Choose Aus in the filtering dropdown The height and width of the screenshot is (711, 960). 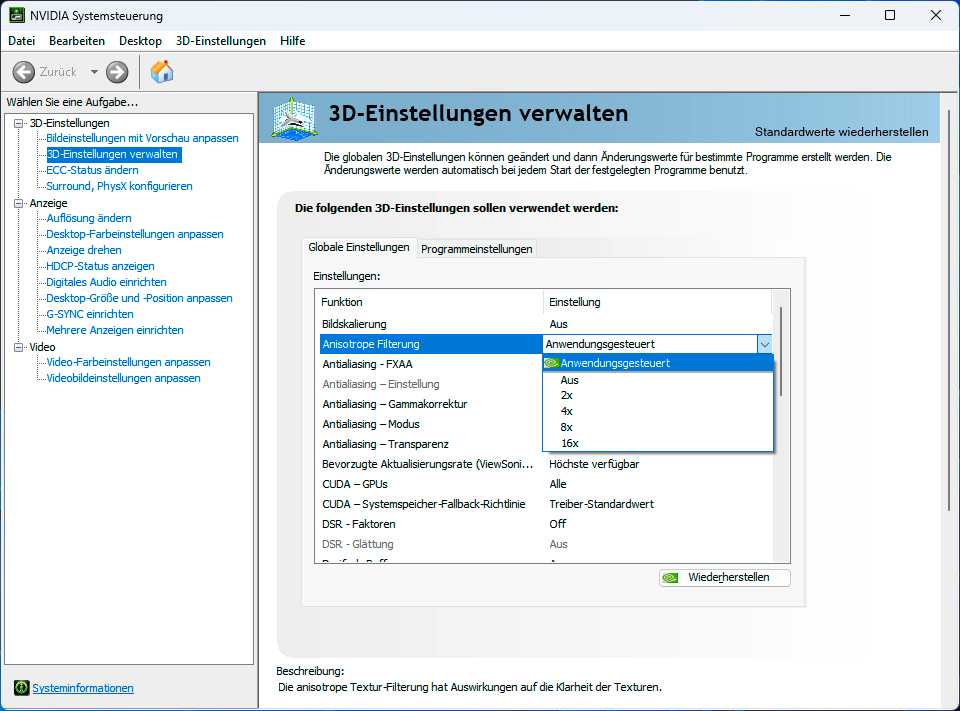[658, 380]
